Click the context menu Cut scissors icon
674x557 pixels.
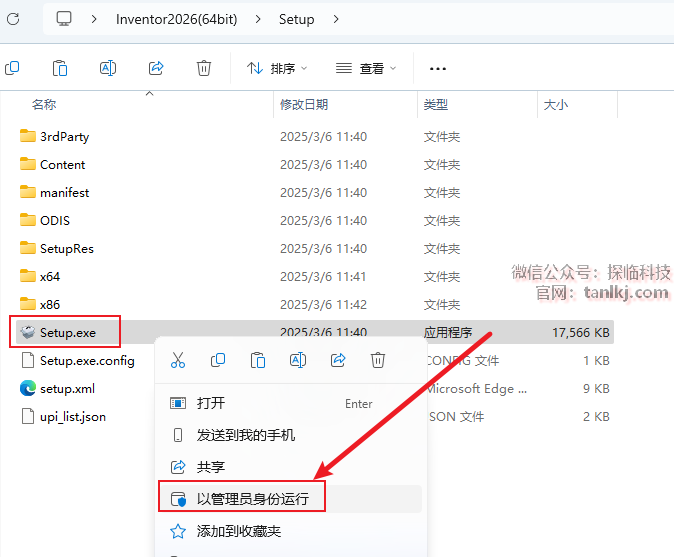click(178, 360)
